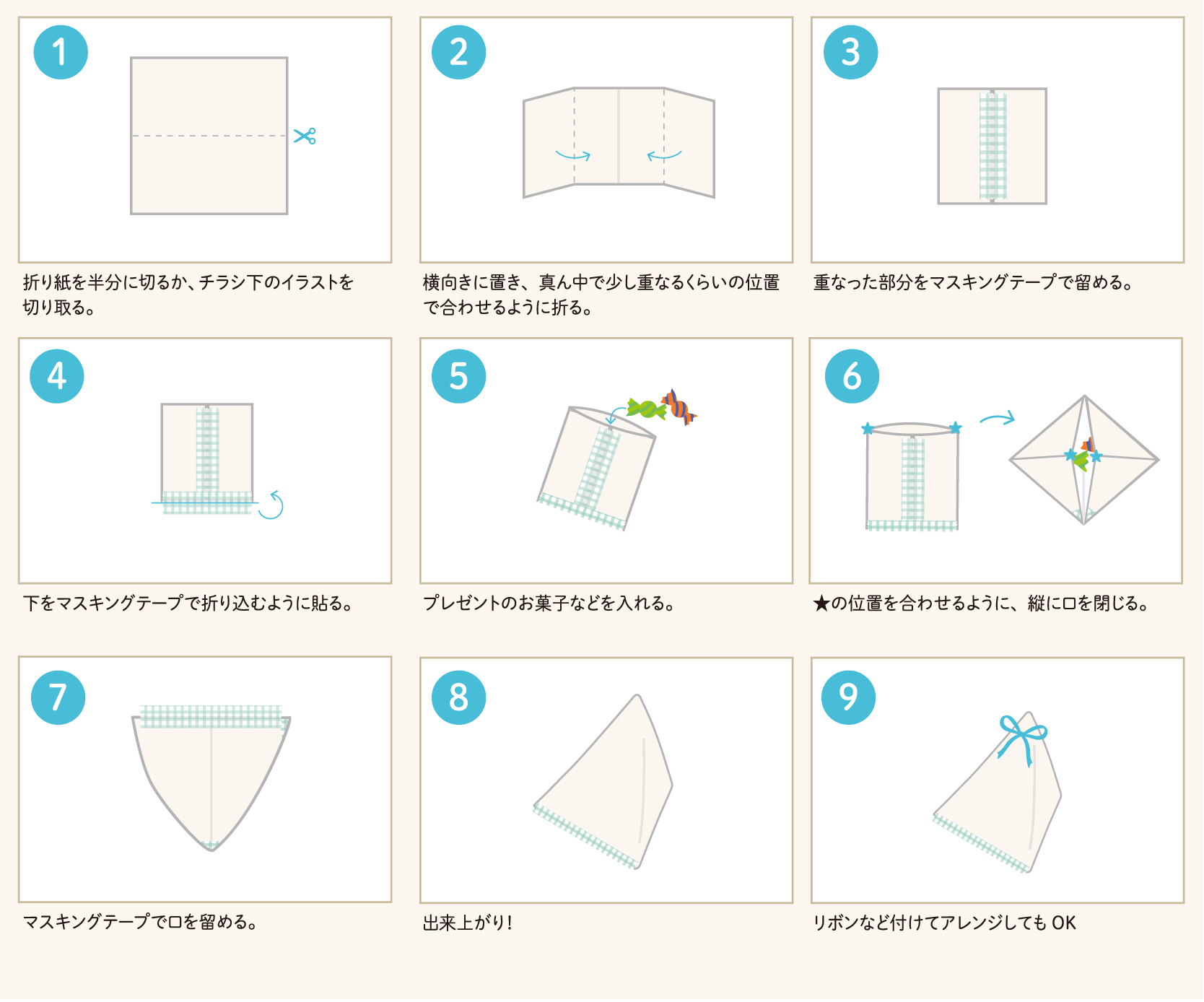Click the green candy in step 5

[x=646, y=409]
